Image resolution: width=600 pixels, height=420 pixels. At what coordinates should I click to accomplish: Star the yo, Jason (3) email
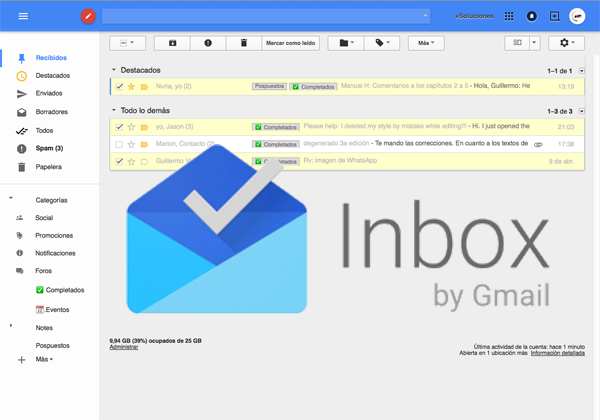pyautogui.click(x=131, y=127)
